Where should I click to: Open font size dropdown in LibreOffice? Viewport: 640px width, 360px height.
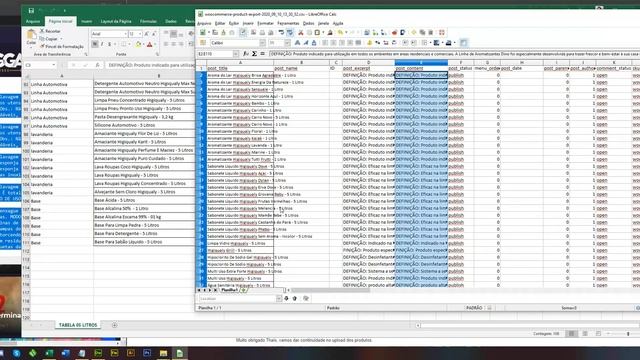[x=287, y=43]
